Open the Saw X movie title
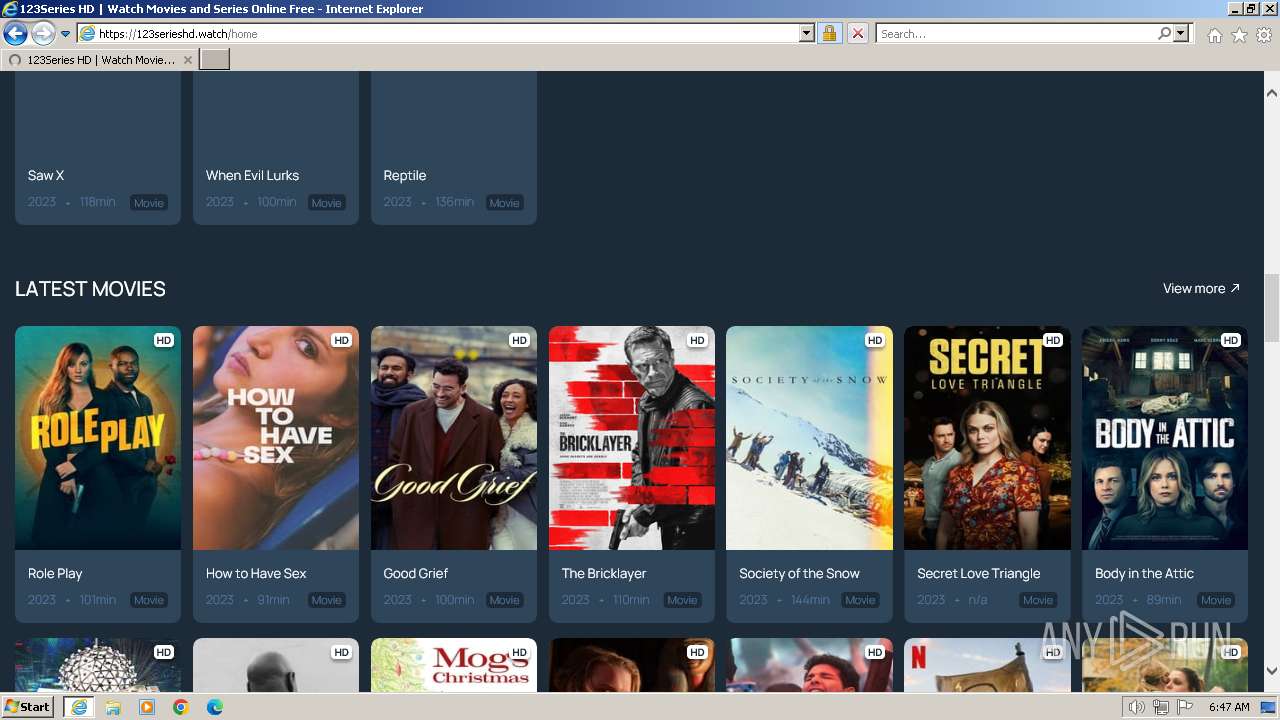1280x720 pixels. point(46,175)
